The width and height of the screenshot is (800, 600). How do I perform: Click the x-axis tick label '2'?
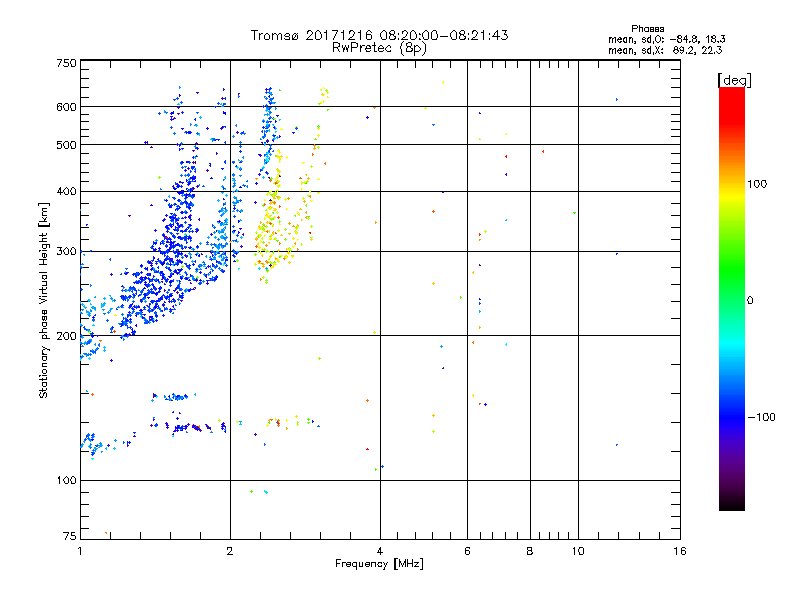(x=230, y=551)
